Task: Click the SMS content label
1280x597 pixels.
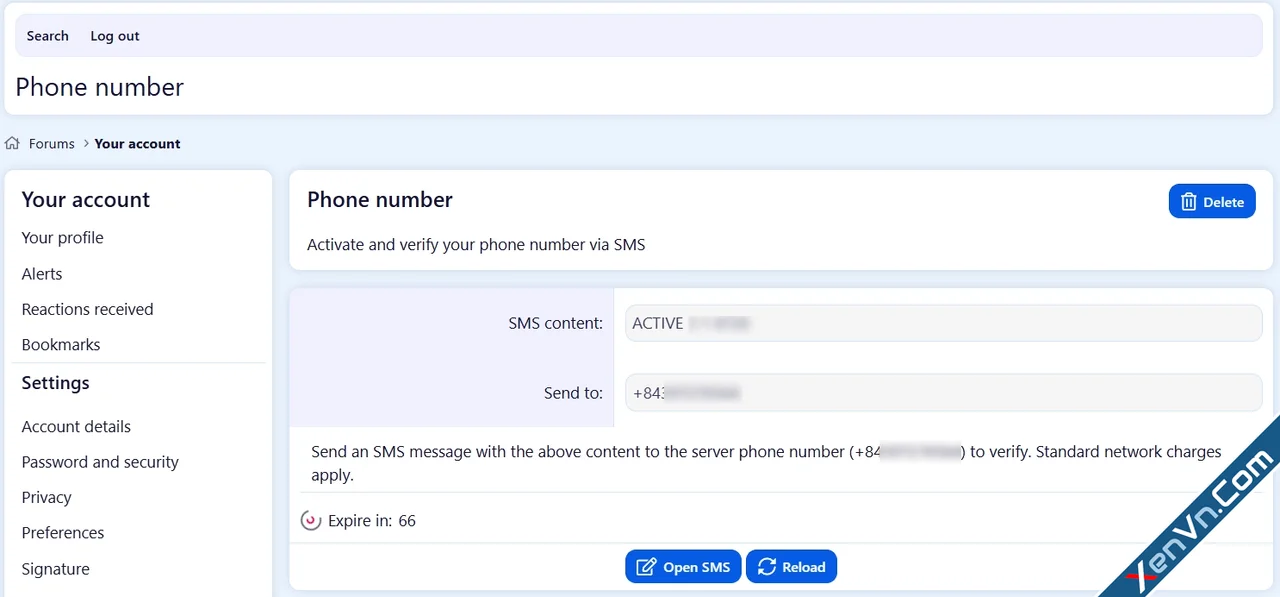Action: coord(556,323)
